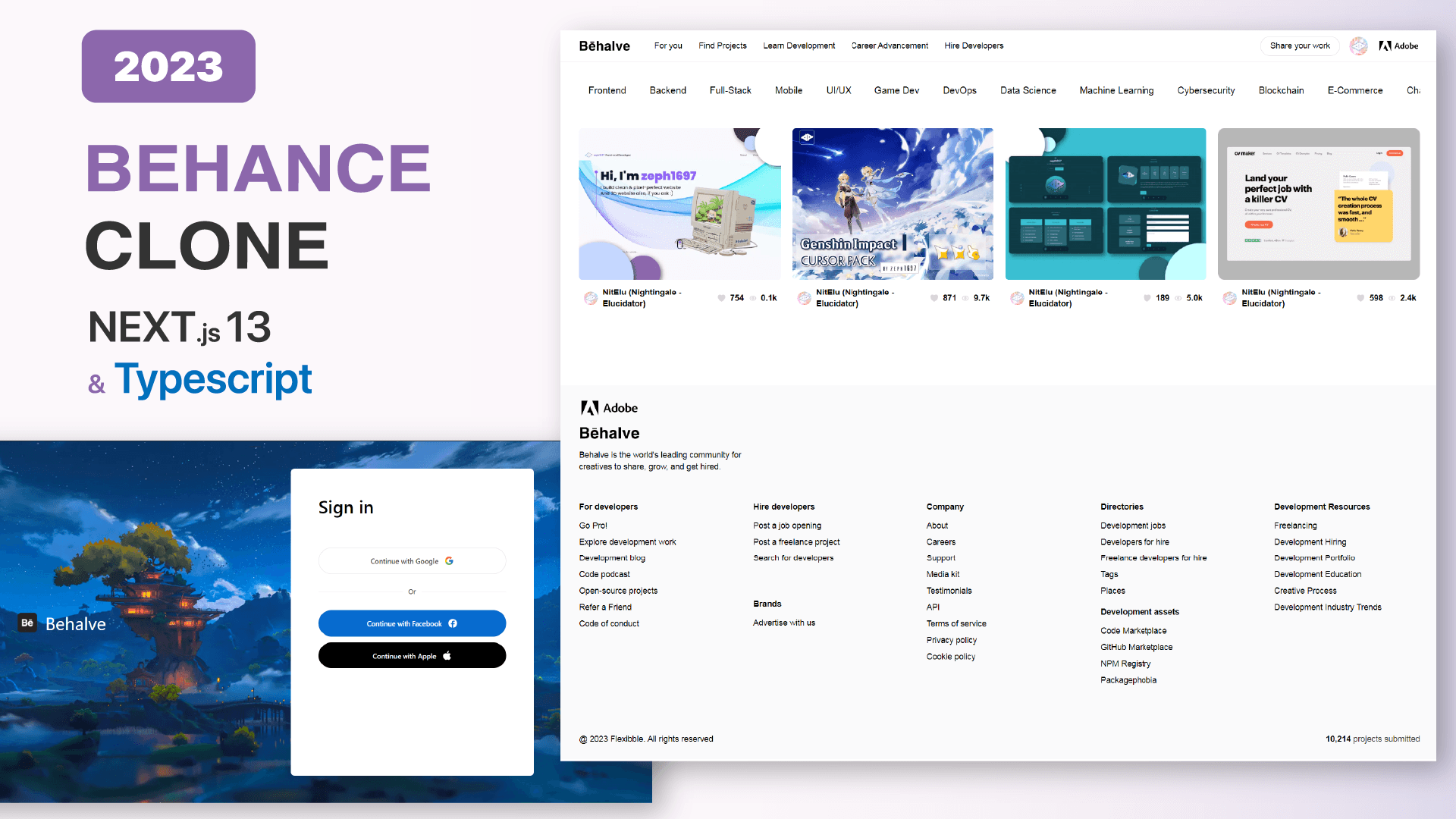The image size is (1456, 819).
Task: Select the Data Science category filter
Action: pyautogui.click(x=1028, y=90)
